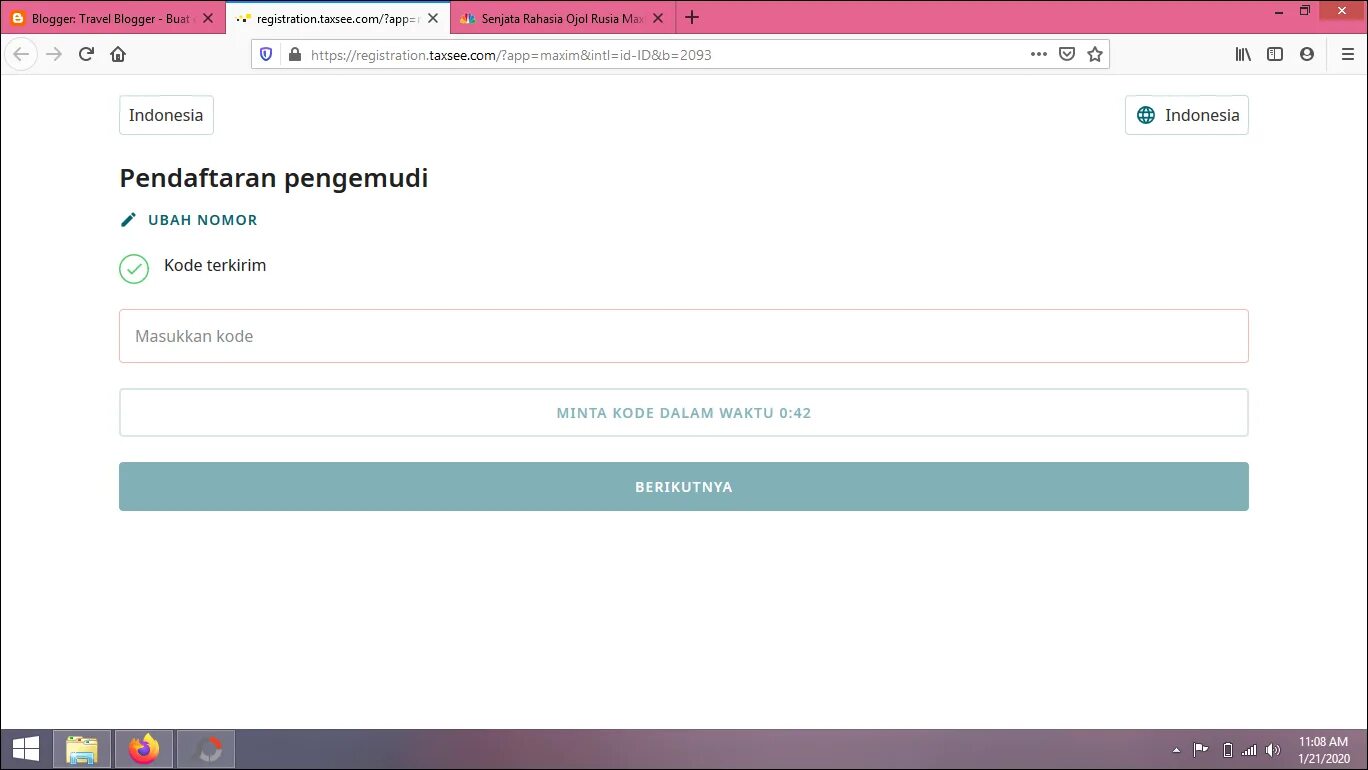This screenshot has width=1368, height=770.
Task: Bookmark this page with star icon
Action: point(1095,55)
